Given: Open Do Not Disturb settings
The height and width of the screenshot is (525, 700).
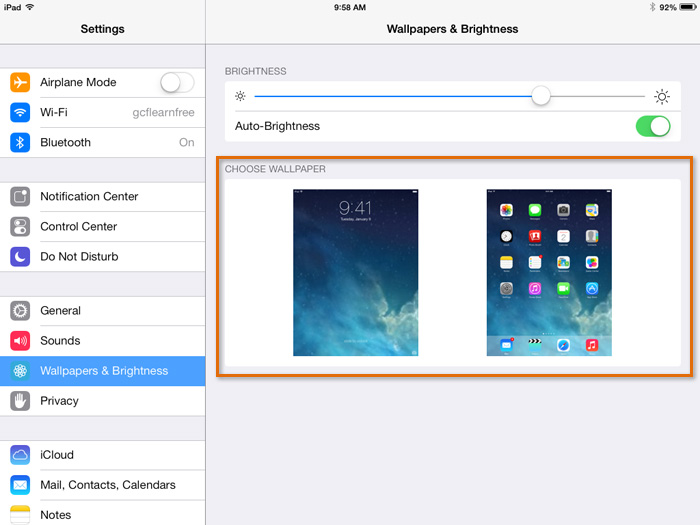Looking at the screenshot, I should click(x=103, y=257).
